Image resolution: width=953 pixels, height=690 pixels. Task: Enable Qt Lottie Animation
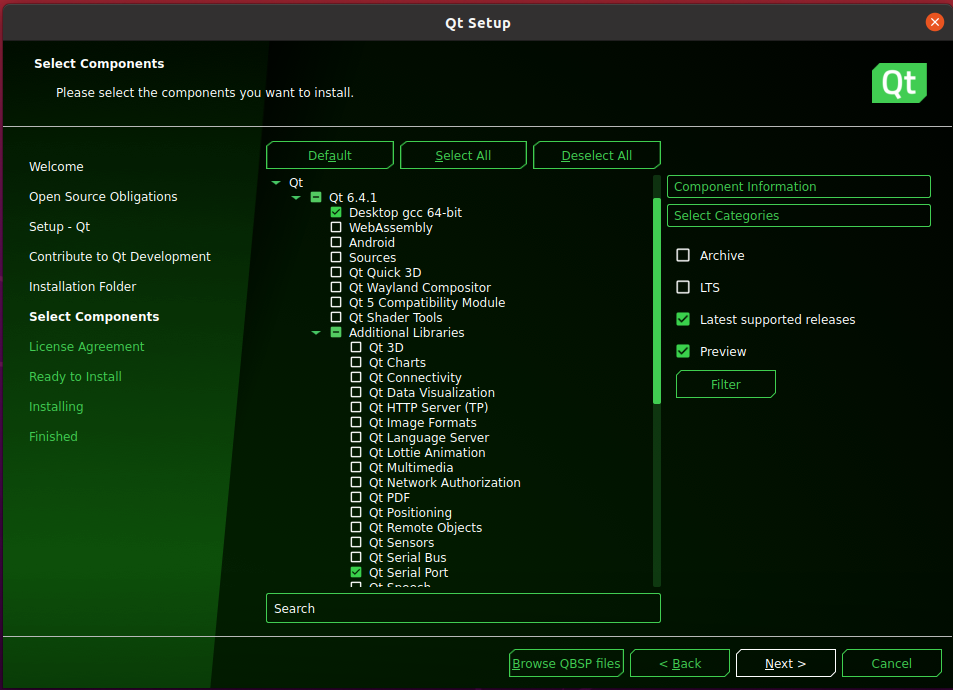click(356, 452)
